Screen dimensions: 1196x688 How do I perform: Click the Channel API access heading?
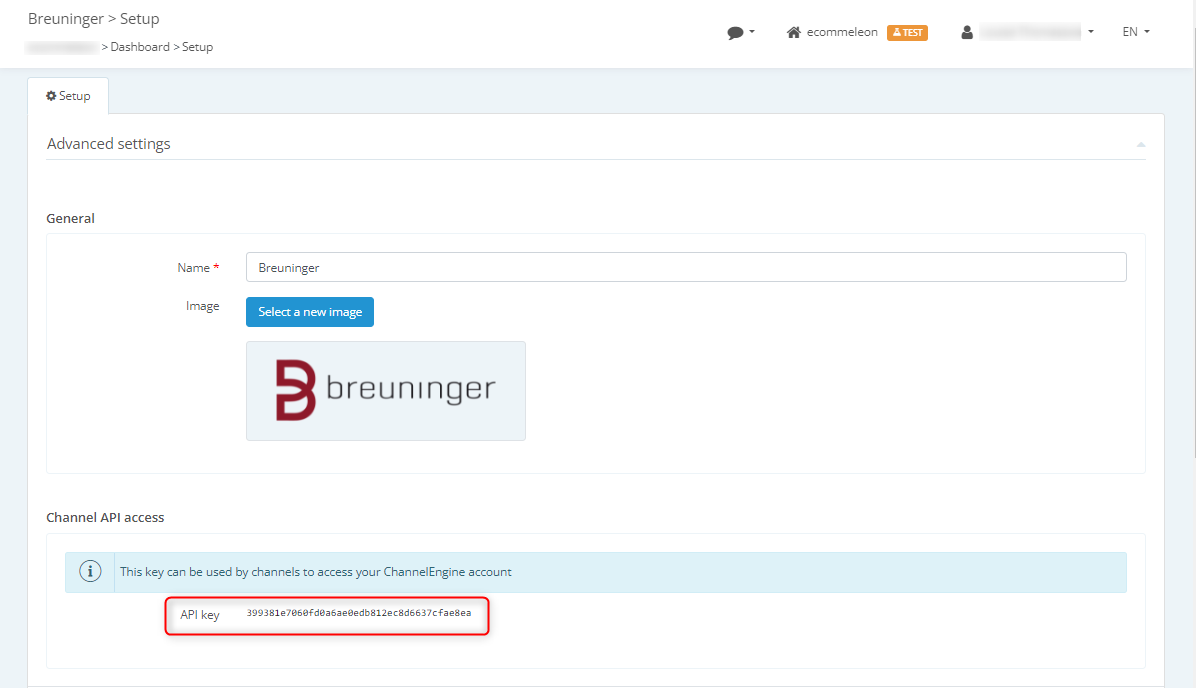tap(105, 517)
